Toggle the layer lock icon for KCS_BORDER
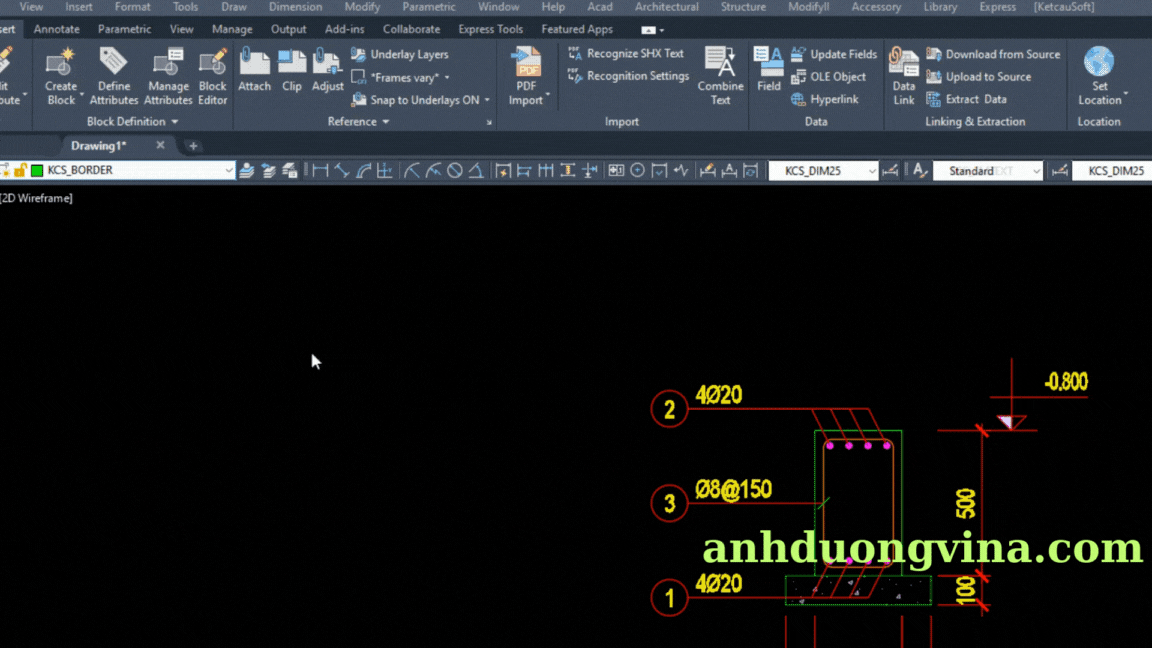 (x=20, y=171)
